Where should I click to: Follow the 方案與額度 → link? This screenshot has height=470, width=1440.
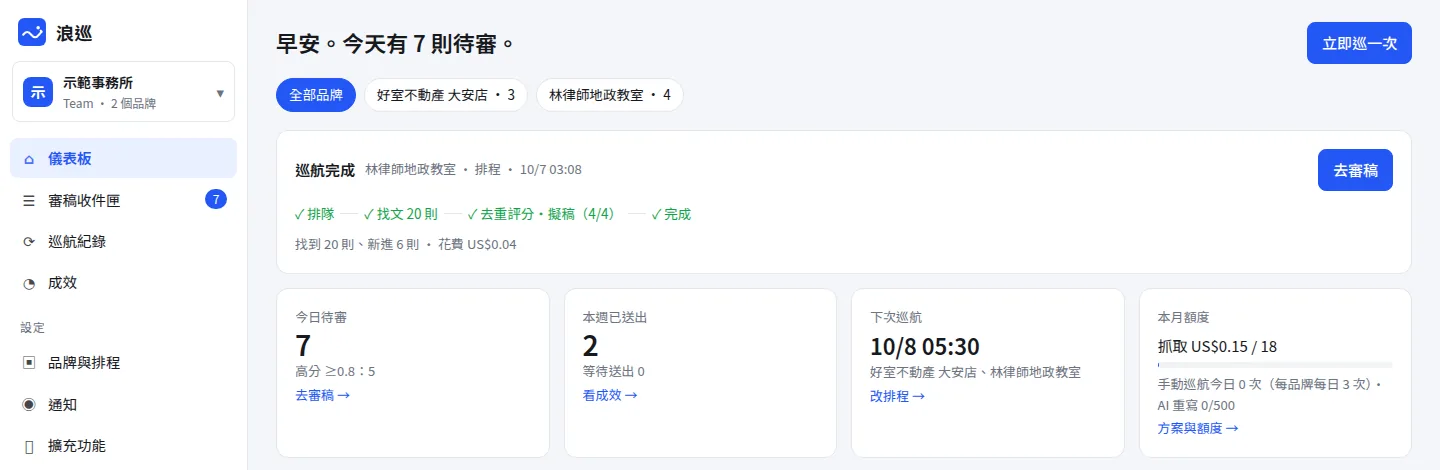coord(1198,428)
